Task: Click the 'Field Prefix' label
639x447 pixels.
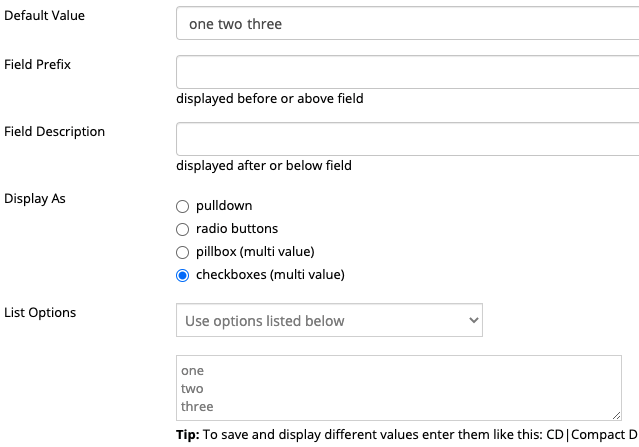Action: point(38,65)
